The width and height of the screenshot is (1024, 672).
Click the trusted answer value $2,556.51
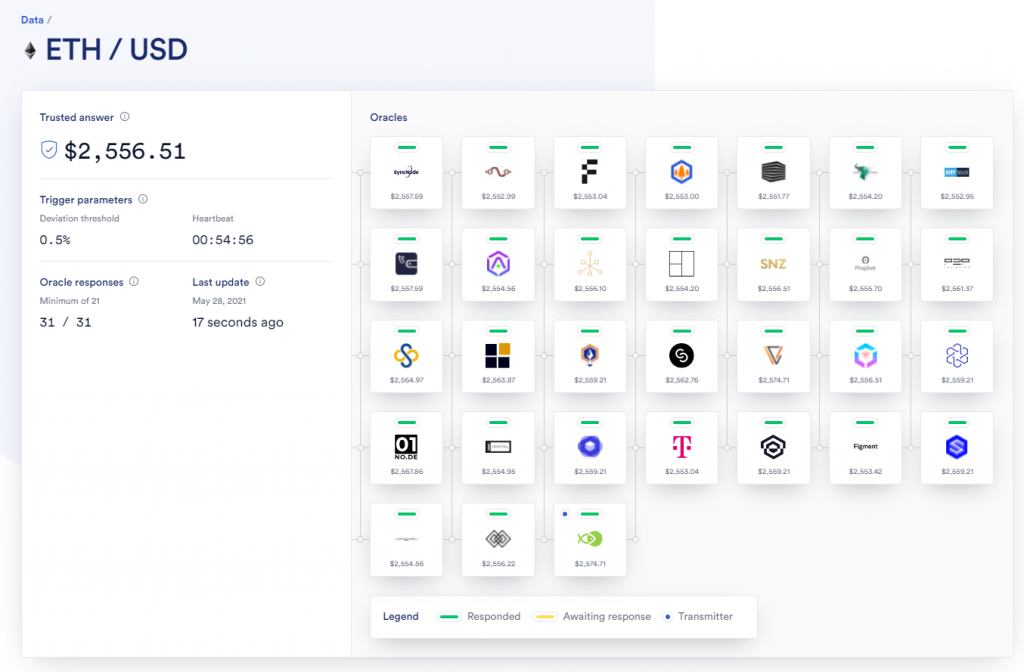125,152
